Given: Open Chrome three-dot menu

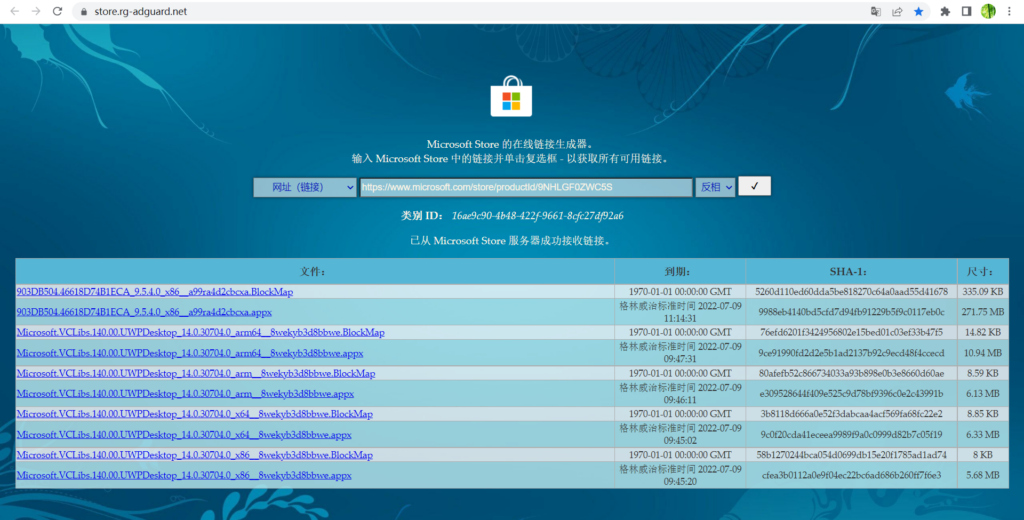Looking at the screenshot, I should click(1010, 11).
